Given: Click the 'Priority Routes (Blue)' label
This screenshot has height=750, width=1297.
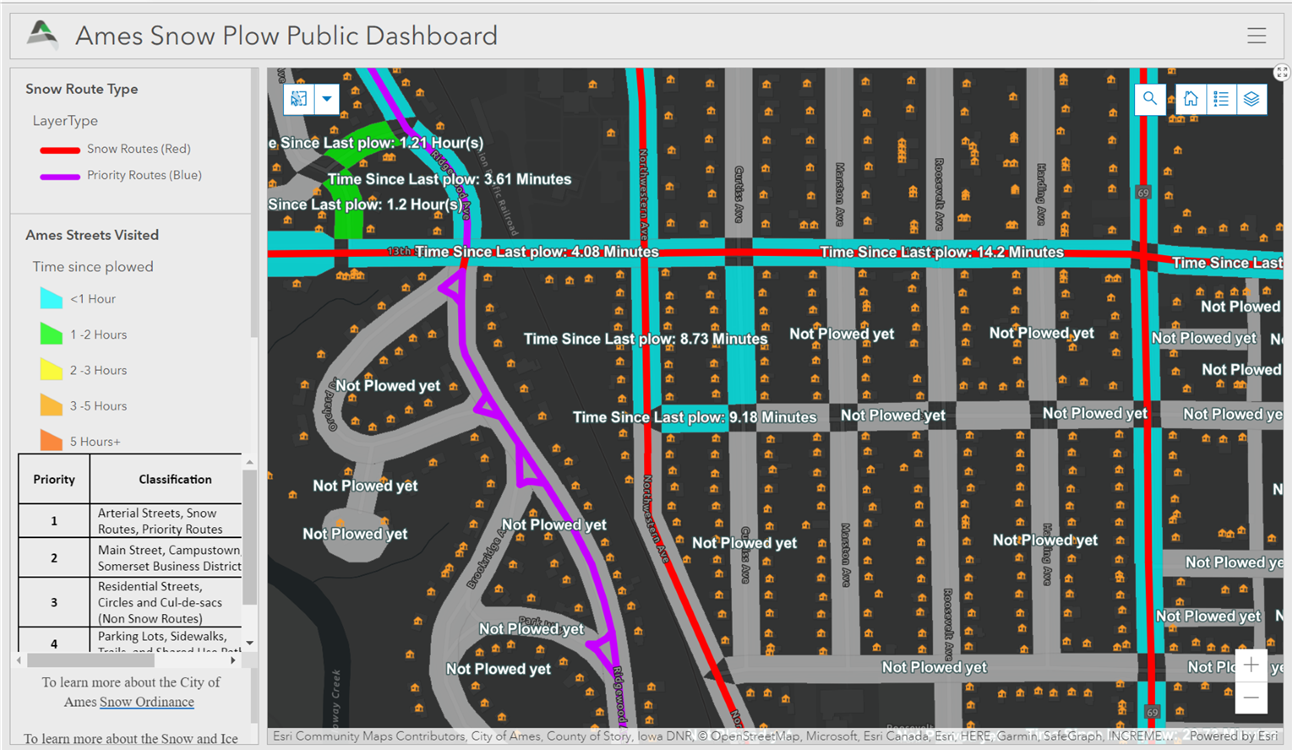Looking at the screenshot, I should (x=144, y=175).
